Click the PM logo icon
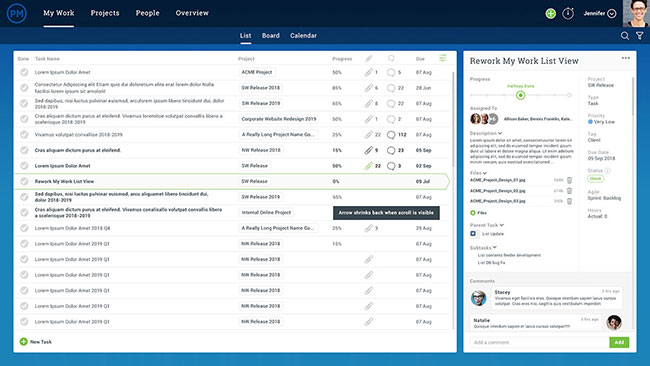The image size is (650, 366). [x=17, y=13]
